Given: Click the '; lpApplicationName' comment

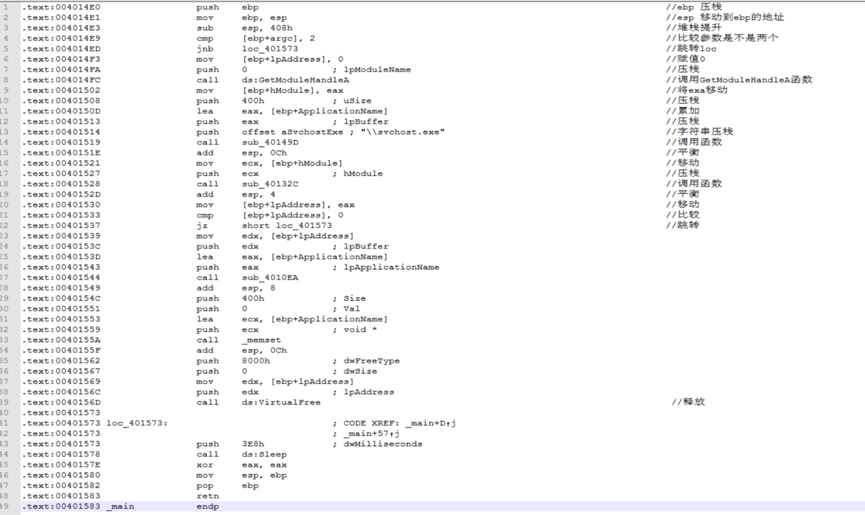Looking at the screenshot, I should [x=386, y=267].
